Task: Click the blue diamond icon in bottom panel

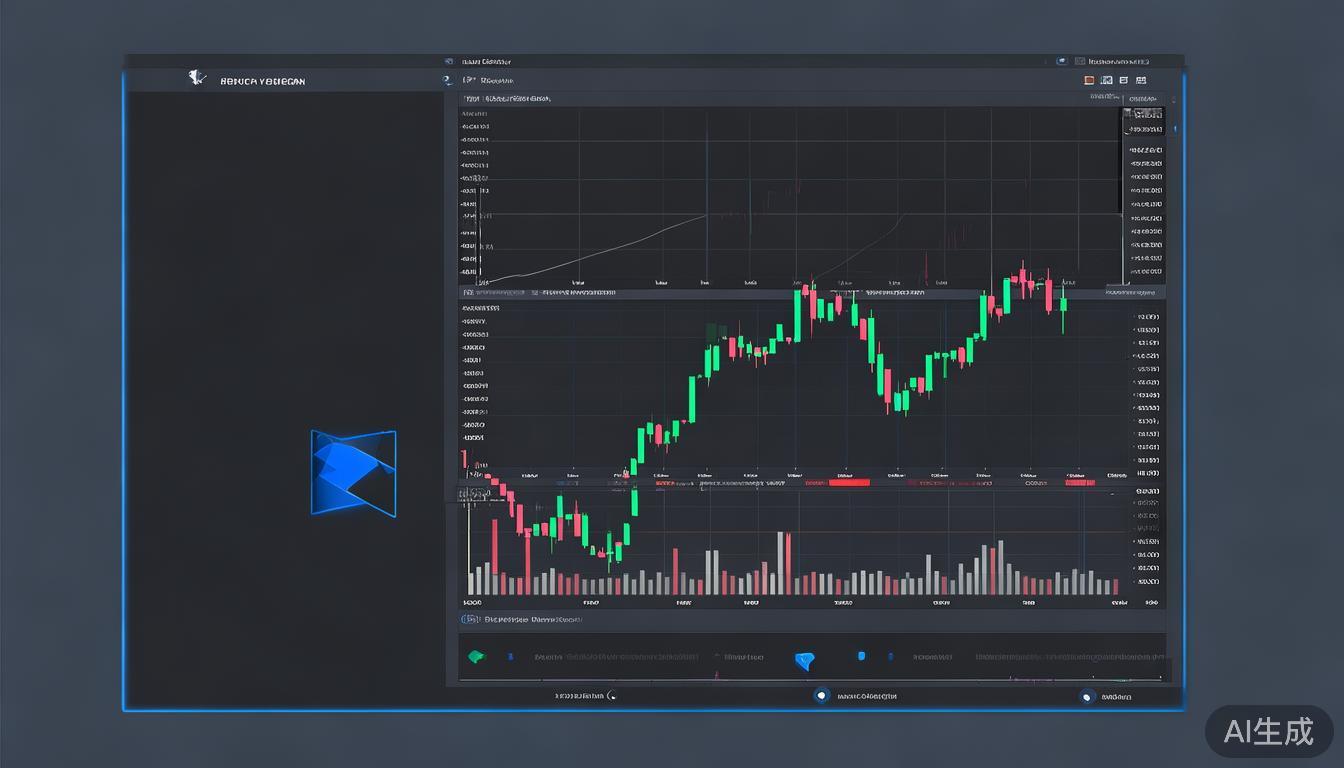Action: pyautogui.click(x=805, y=660)
